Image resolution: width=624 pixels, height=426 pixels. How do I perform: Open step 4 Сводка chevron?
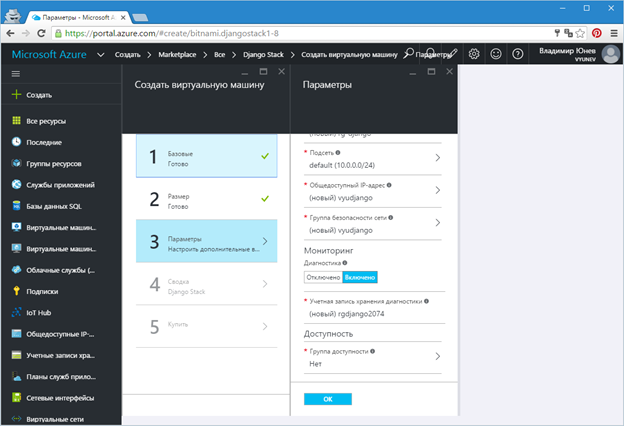point(265,284)
